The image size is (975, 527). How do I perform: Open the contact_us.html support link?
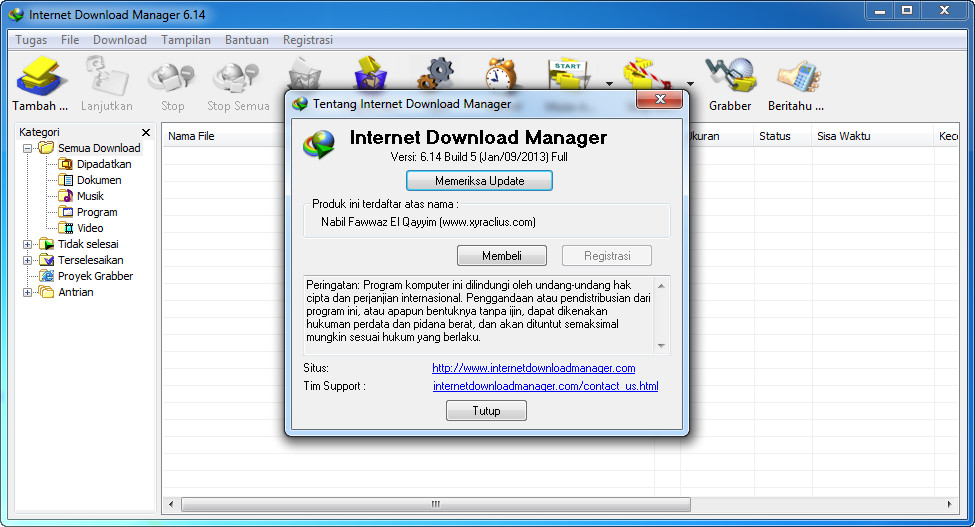coord(545,386)
